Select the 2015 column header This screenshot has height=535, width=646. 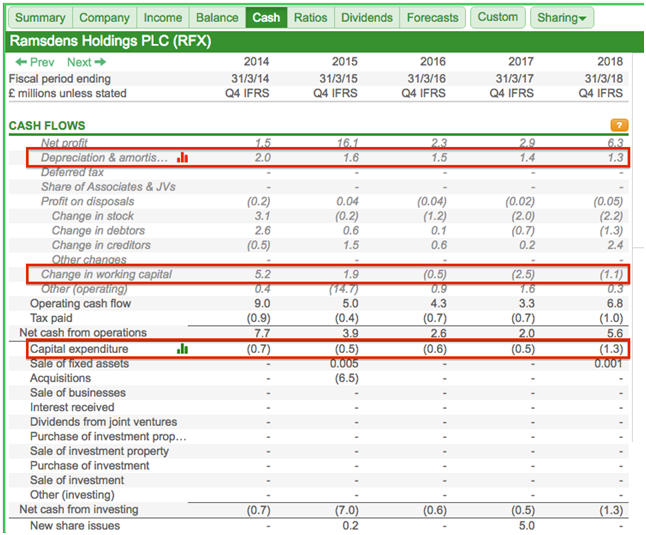point(344,61)
